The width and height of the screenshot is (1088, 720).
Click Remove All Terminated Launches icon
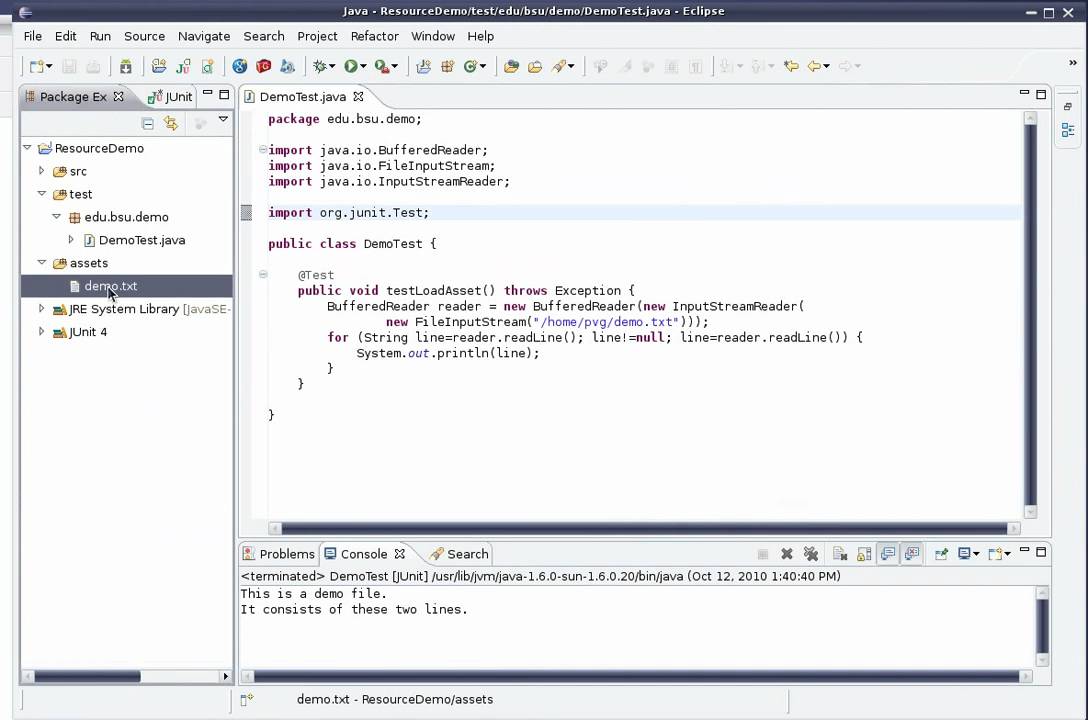click(x=810, y=554)
